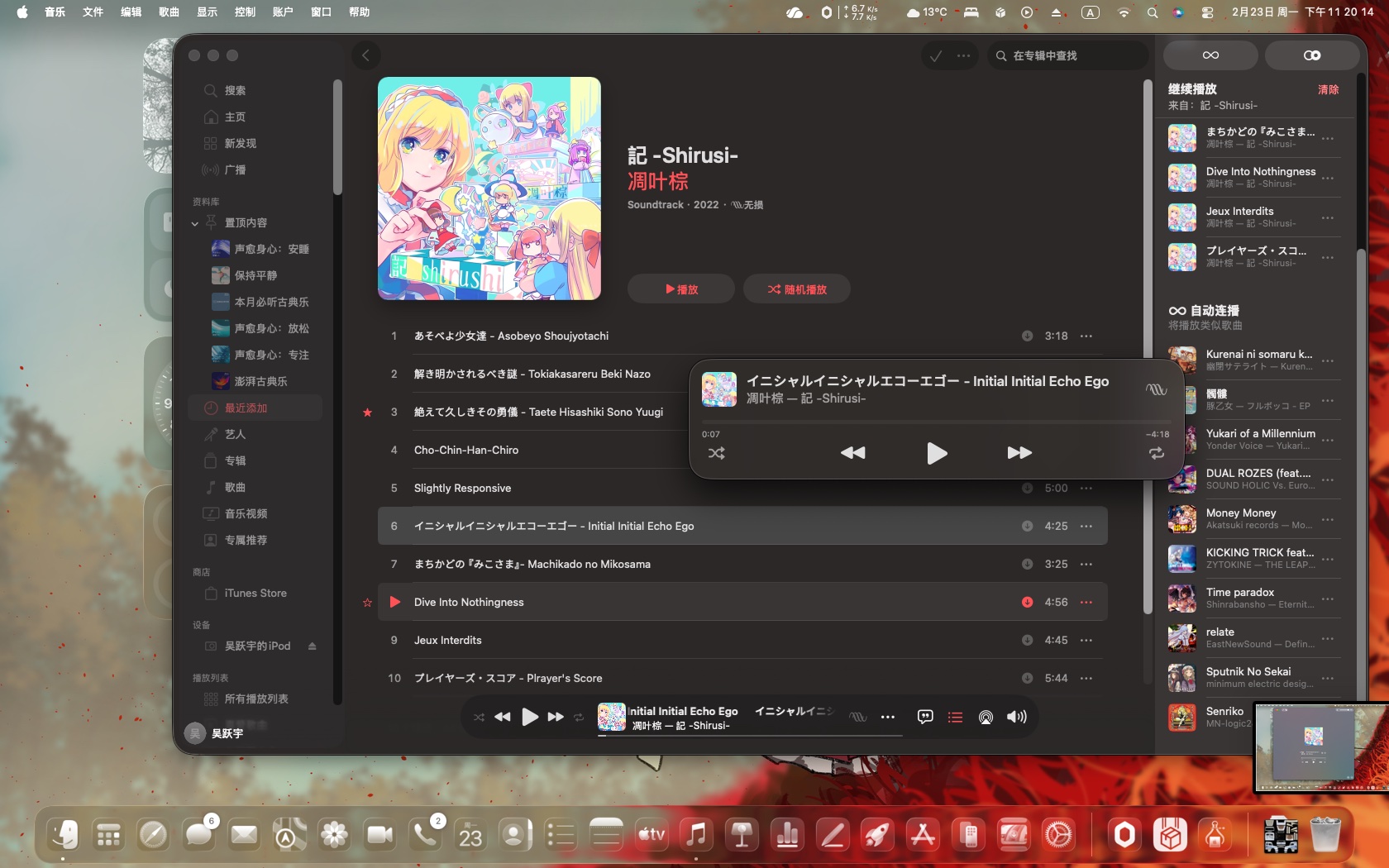Image resolution: width=1389 pixels, height=868 pixels.
Task: Seek on the mini player progress bar
Action: [936, 422]
